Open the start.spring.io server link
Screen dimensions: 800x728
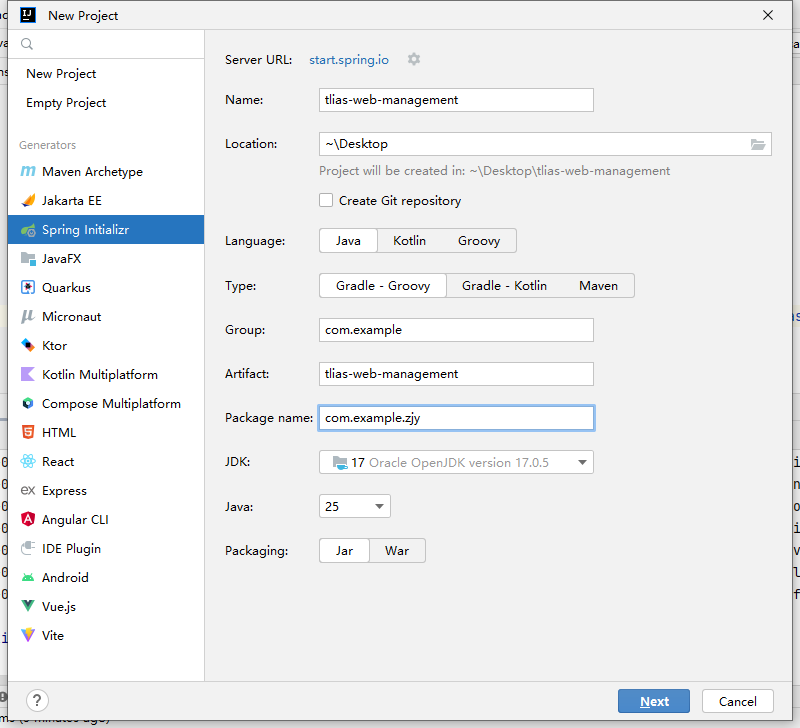click(349, 60)
